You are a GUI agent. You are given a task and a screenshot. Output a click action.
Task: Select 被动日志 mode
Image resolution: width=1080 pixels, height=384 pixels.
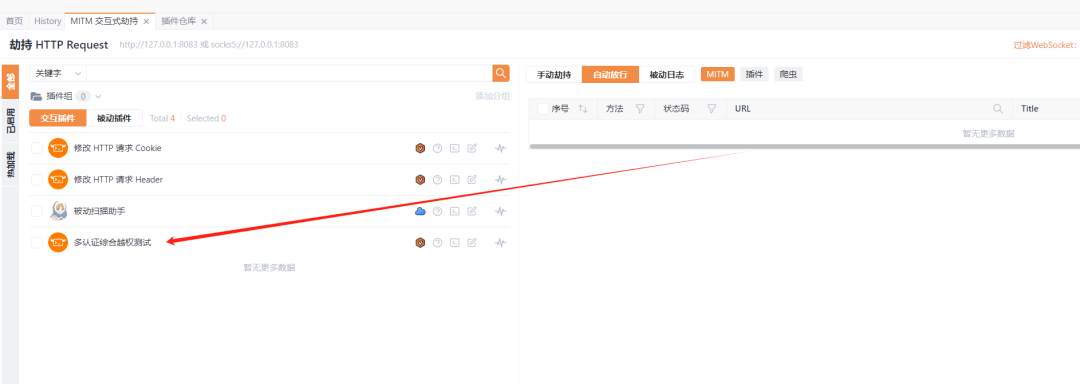point(667,74)
